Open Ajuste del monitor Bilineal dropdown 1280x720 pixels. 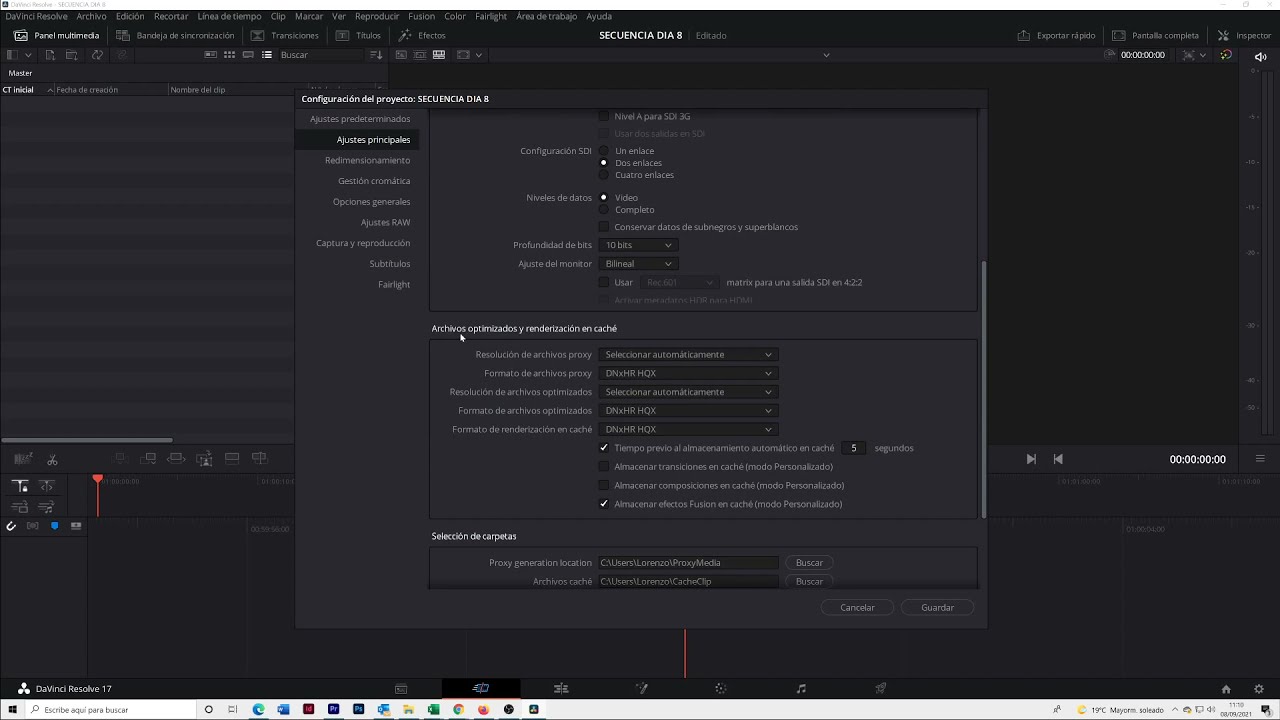click(x=638, y=264)
